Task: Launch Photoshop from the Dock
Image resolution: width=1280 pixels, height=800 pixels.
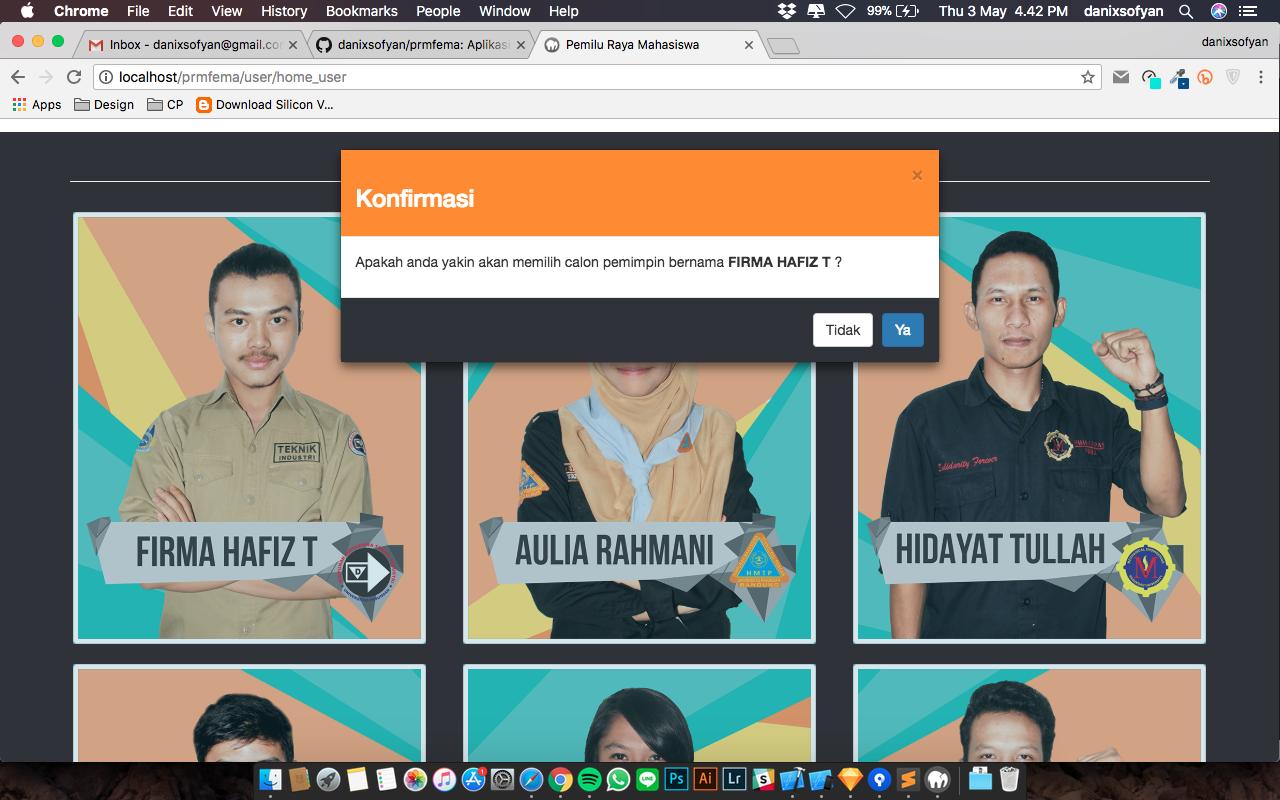Action: [x=677, y=779]
